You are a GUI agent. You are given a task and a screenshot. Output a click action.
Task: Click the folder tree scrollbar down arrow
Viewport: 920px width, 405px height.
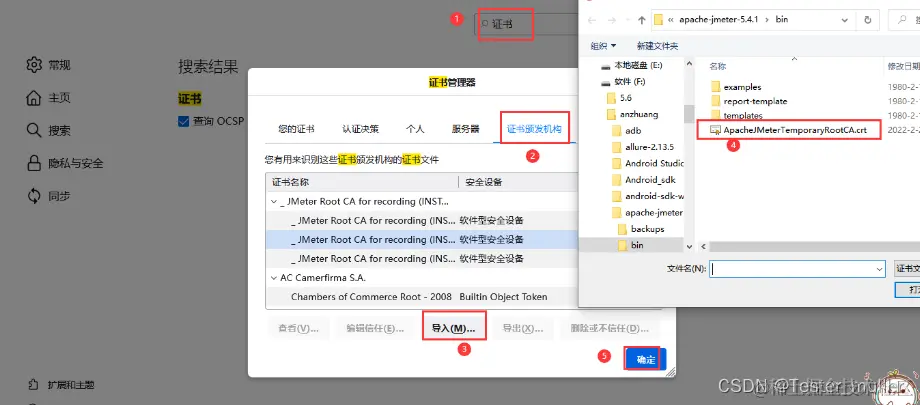pyautogui.click(x=689, y=247)
